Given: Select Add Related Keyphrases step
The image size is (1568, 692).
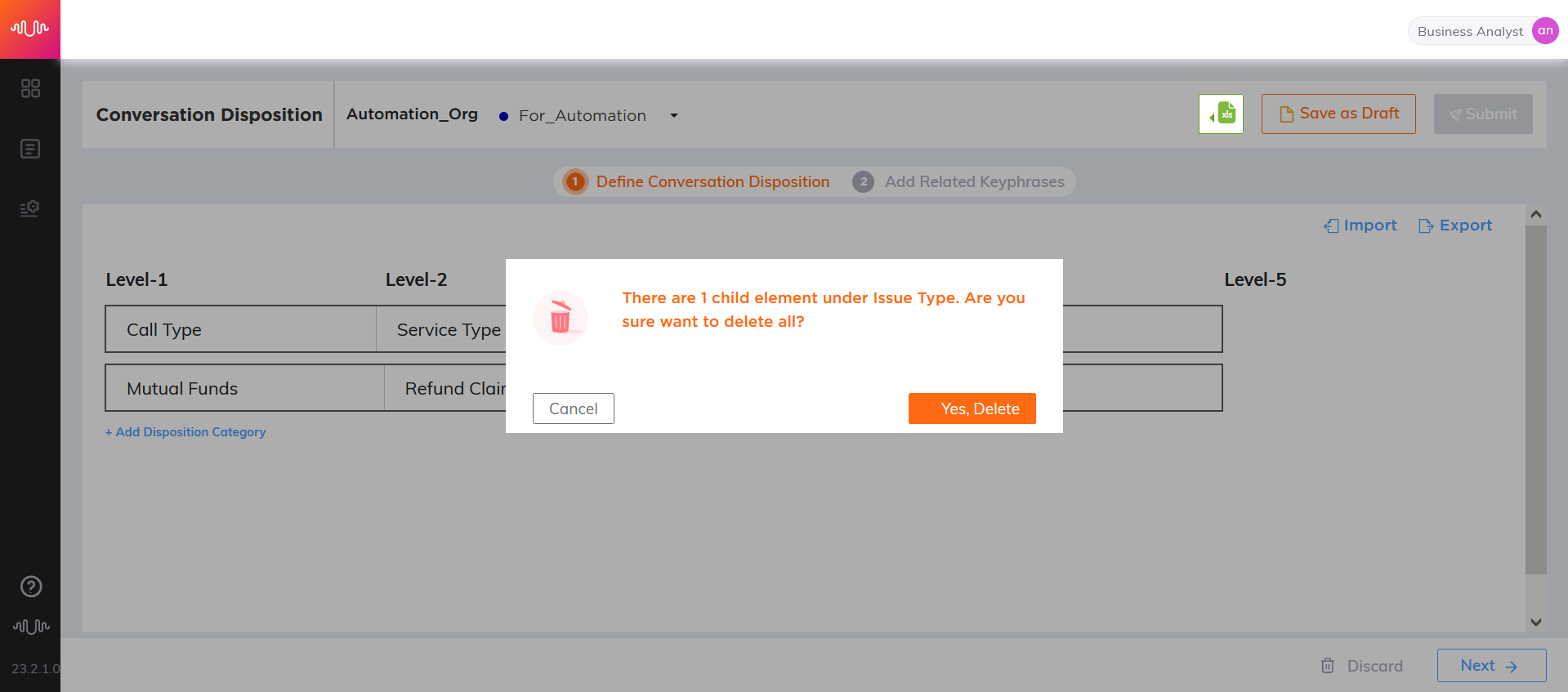Looking at the screenshot, I should tap(958, 181).
